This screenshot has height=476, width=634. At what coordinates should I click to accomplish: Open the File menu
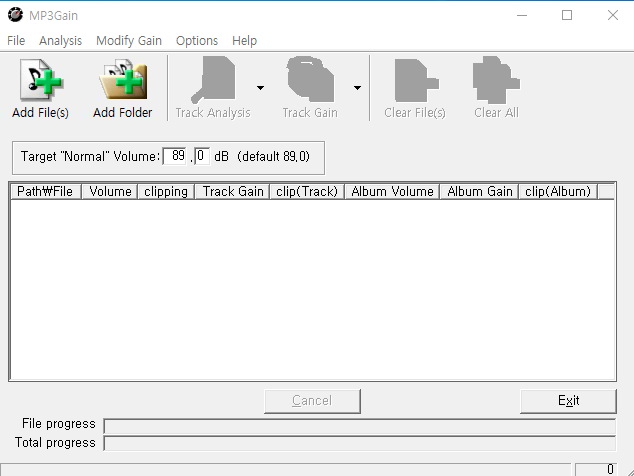[16, 40]
